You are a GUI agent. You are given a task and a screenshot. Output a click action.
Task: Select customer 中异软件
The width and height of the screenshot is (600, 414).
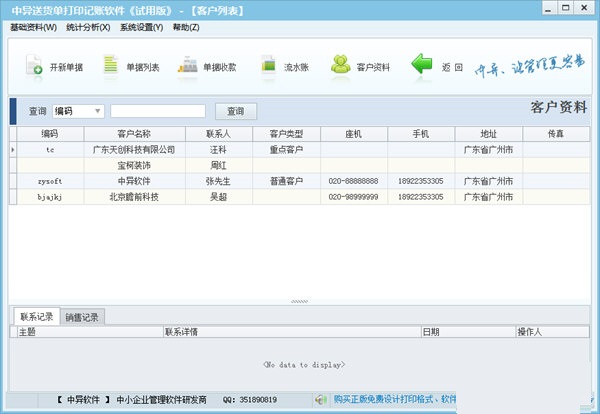(x=134, y=181)
